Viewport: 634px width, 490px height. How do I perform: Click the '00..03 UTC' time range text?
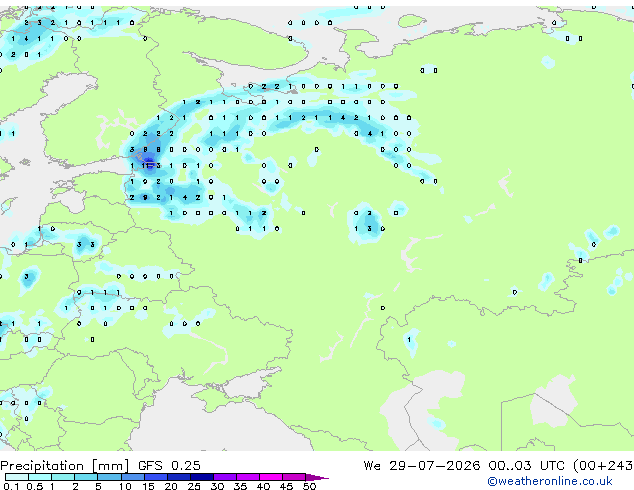click(x=526, y=466)
